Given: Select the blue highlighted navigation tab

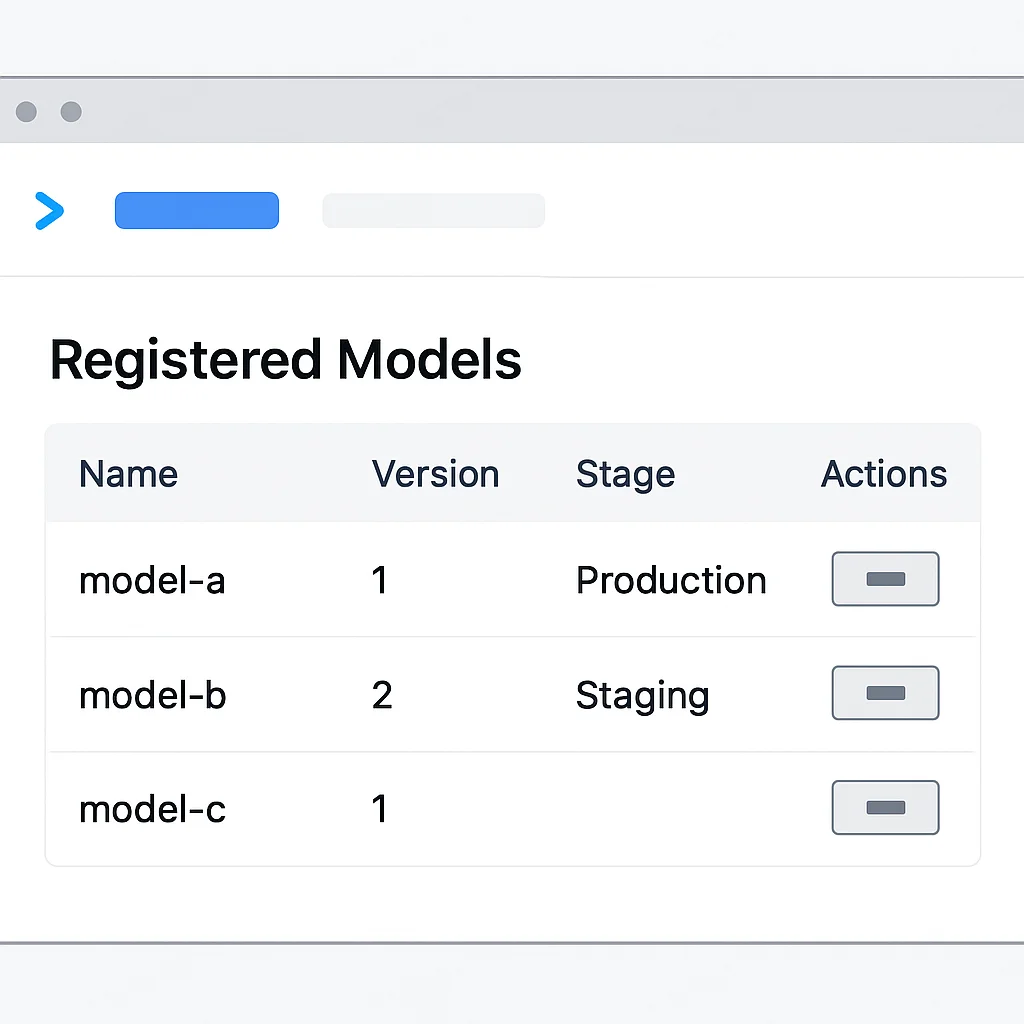Looking at the screenshot, I should [x=197, y=210].
